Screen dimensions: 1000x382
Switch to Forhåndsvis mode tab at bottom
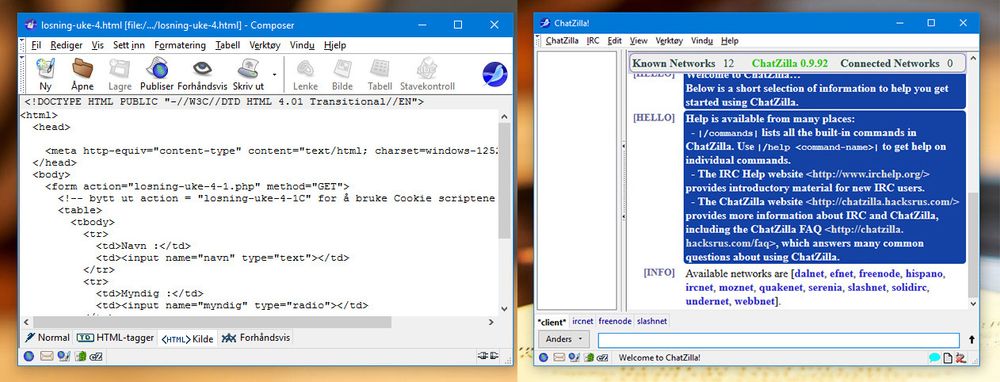[x=256, y=338]
